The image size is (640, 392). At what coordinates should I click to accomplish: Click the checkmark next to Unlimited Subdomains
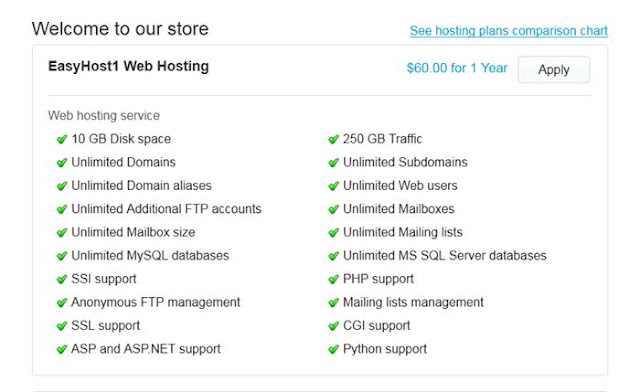[333, 163]
